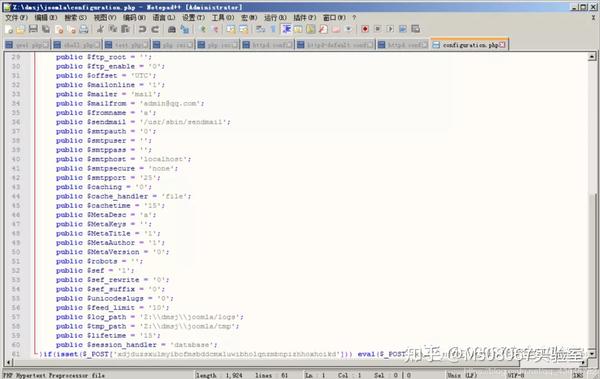Show the Document Map panel icon

pyautogui.click(x=311, y=29)
